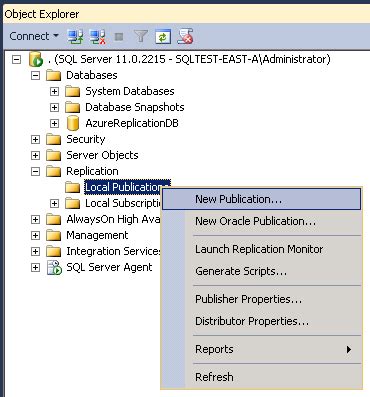
Task: Select Integration Services in the tree
Action: tap(113, 251)
